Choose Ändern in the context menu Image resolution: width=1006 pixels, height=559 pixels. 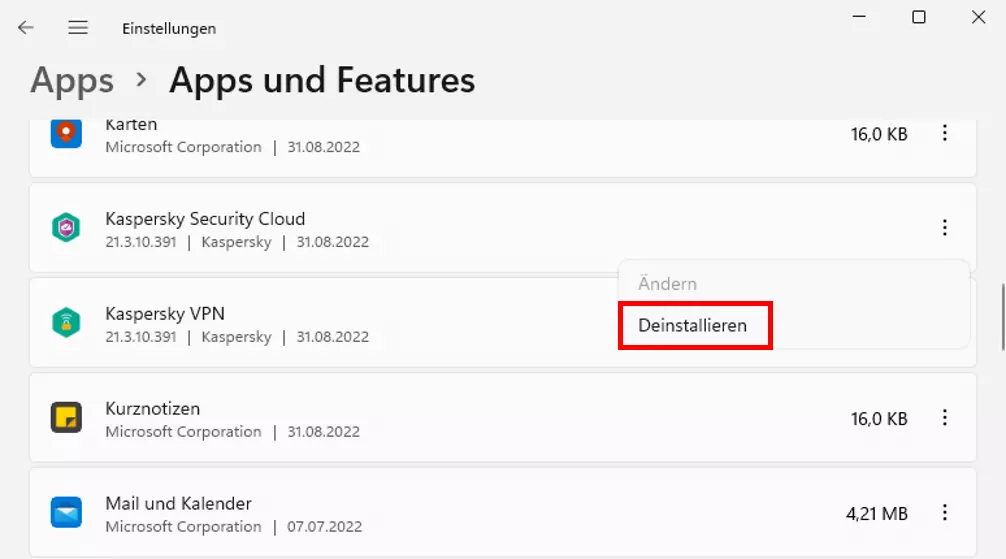pyautogui.click(x=667, y=284)
